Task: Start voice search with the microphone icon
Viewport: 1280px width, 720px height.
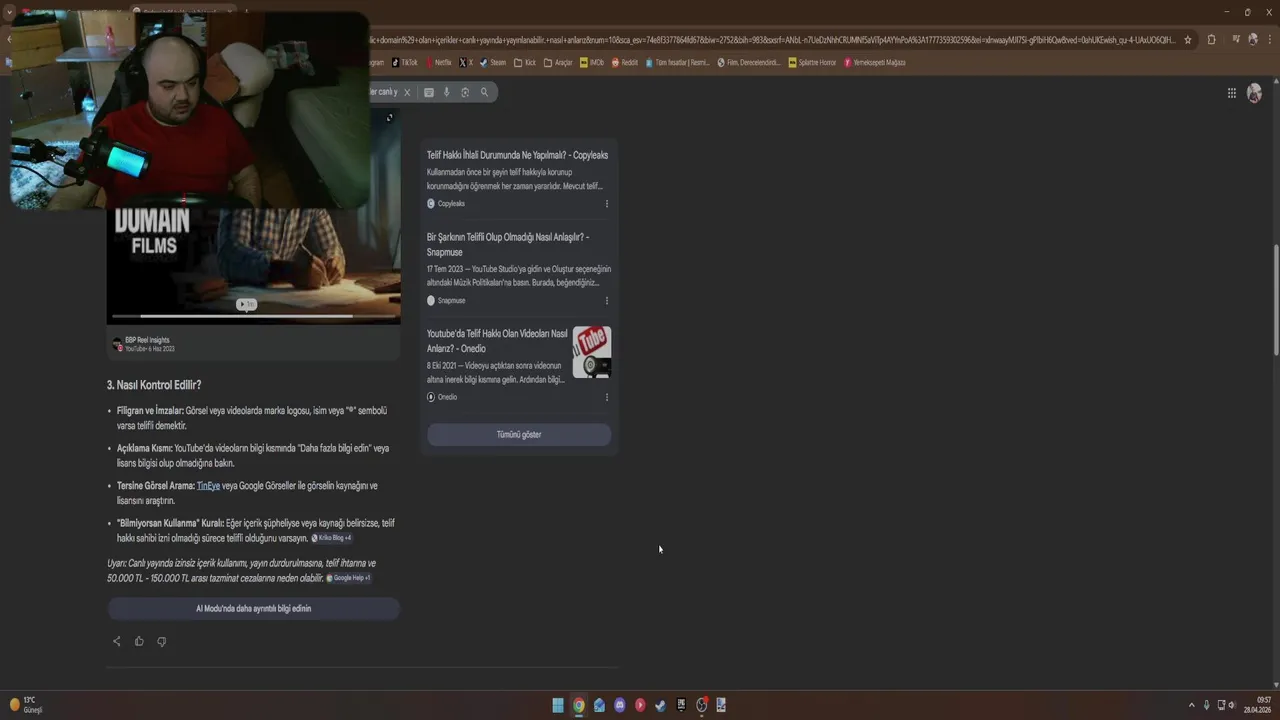Action: pyautogui.click(x=447, y=92)
